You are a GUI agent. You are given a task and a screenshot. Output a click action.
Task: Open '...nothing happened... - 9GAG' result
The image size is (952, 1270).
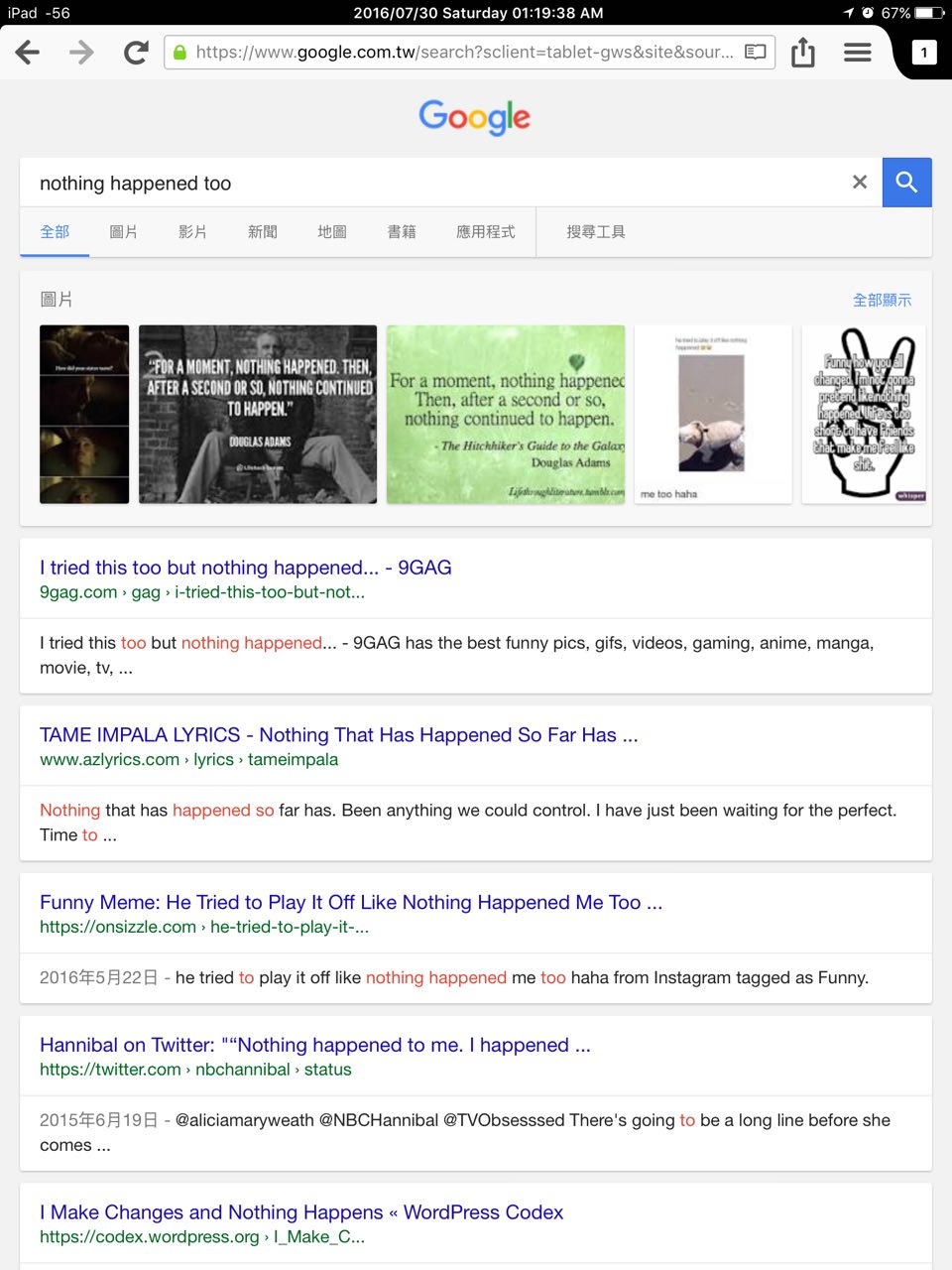[x=246, y=568]
